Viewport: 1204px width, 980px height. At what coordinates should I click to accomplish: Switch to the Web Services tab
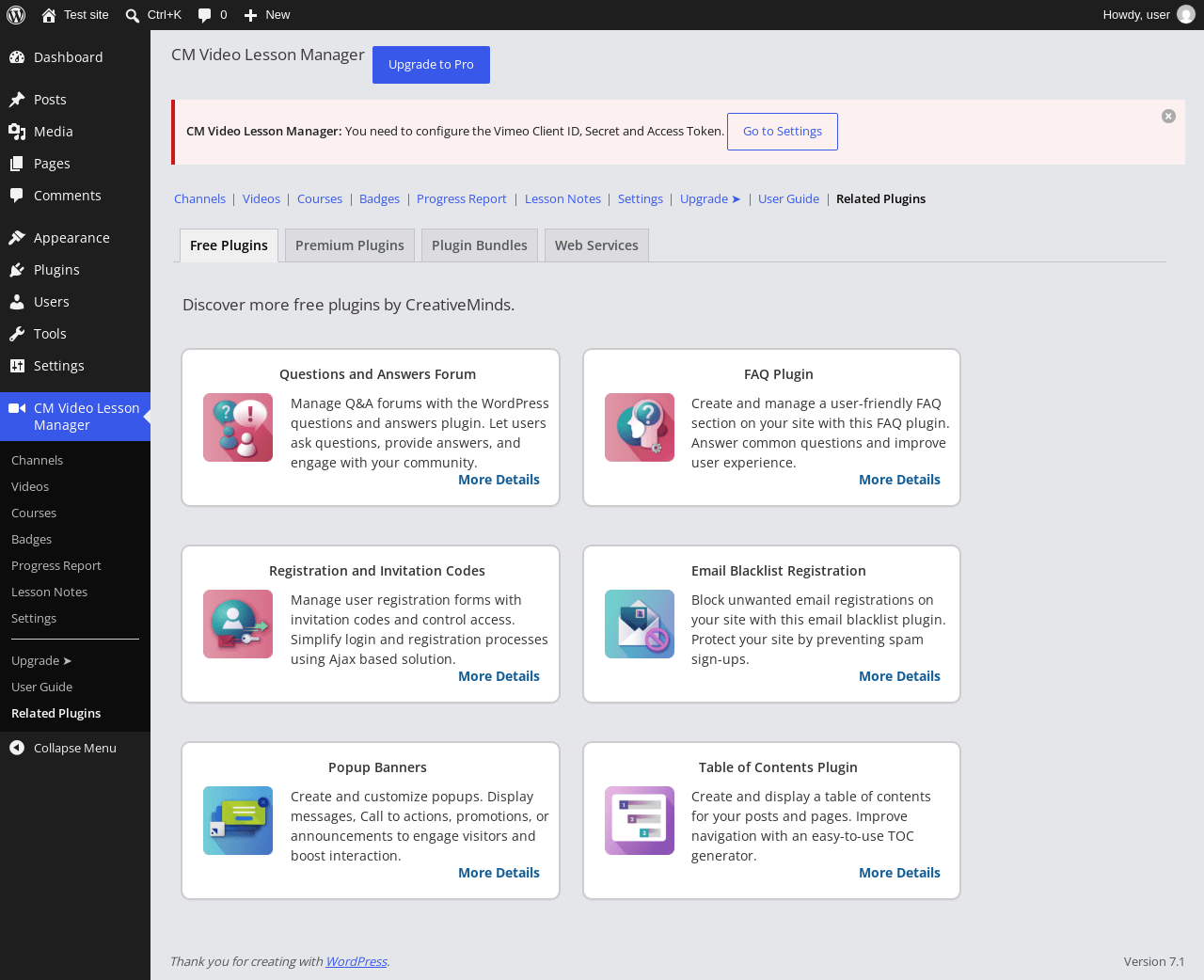coord(596,245)
